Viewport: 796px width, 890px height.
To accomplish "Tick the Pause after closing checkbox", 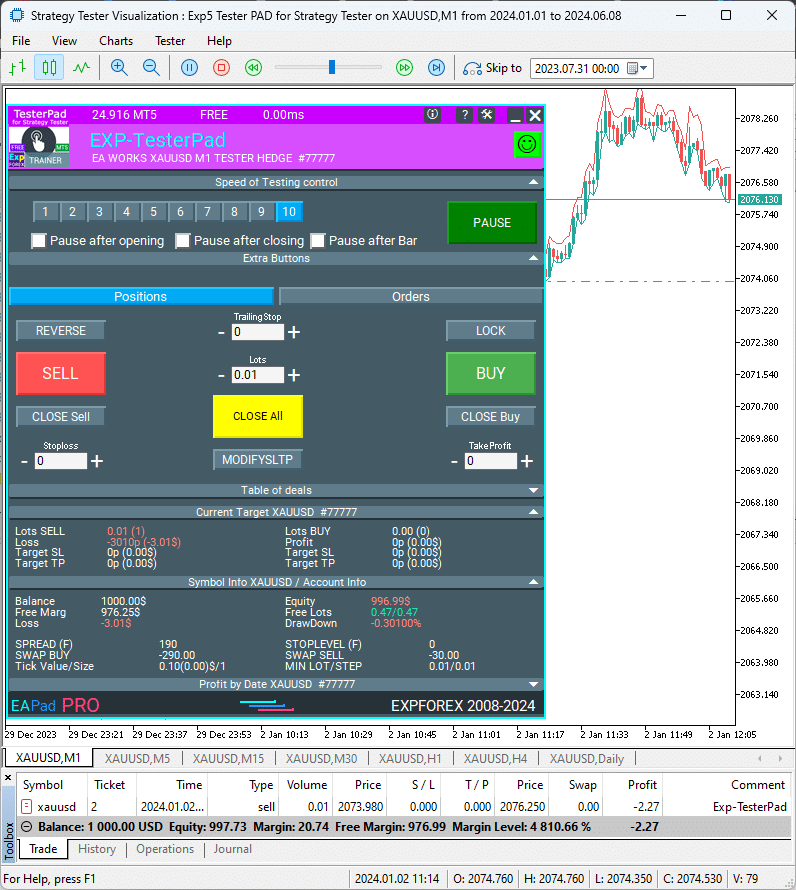I will coord(183,241).
